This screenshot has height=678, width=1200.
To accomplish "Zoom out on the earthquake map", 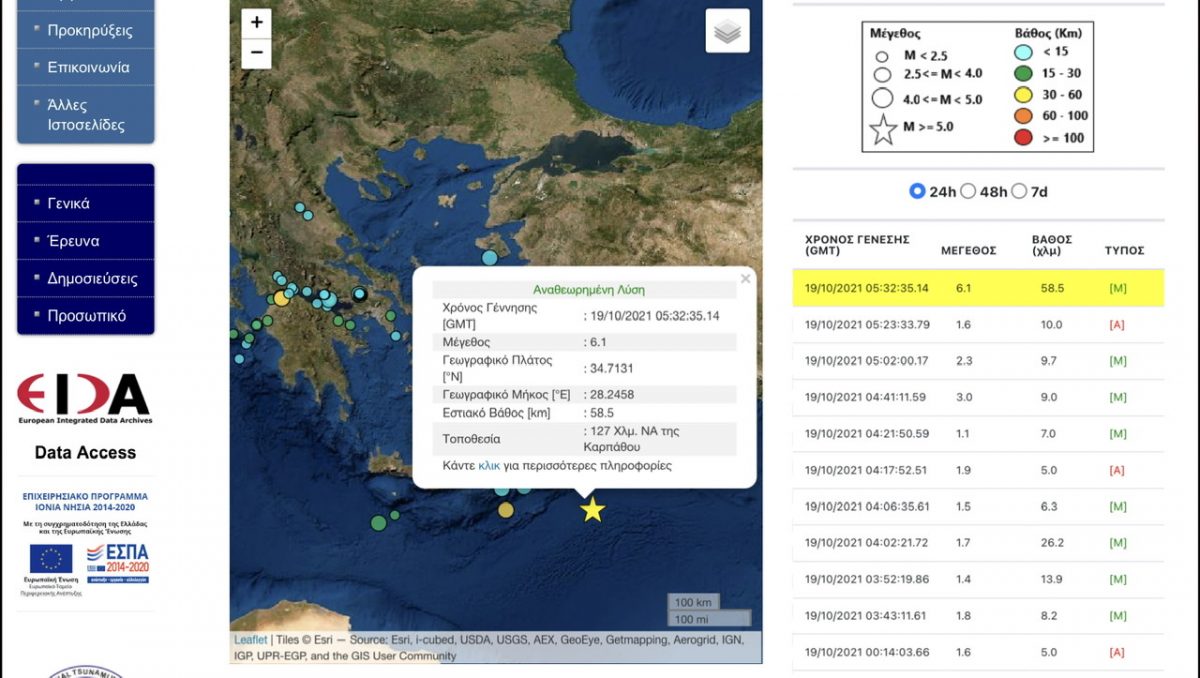I will pos(257,53).
